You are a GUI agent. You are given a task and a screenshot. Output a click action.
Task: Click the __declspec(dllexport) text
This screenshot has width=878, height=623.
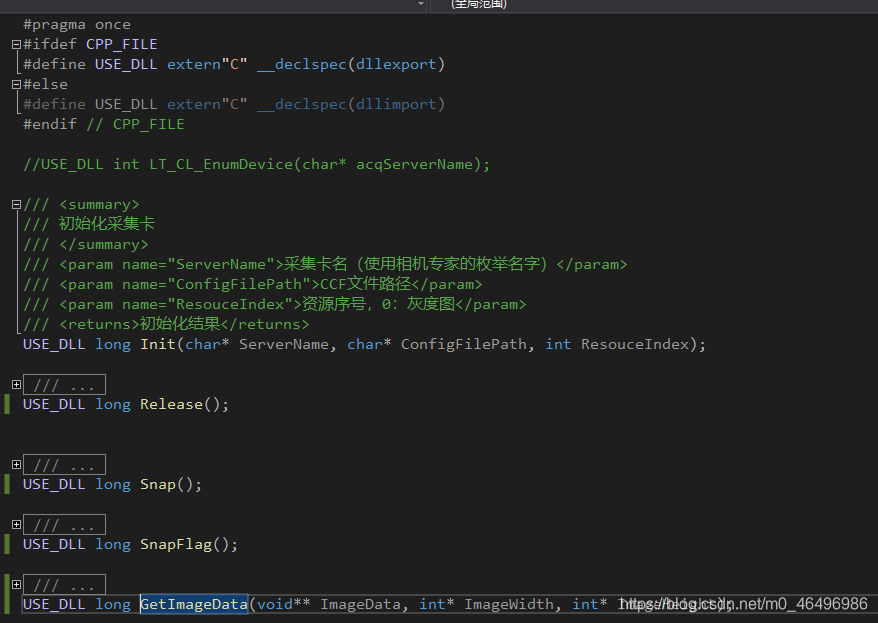pos(351,64)
